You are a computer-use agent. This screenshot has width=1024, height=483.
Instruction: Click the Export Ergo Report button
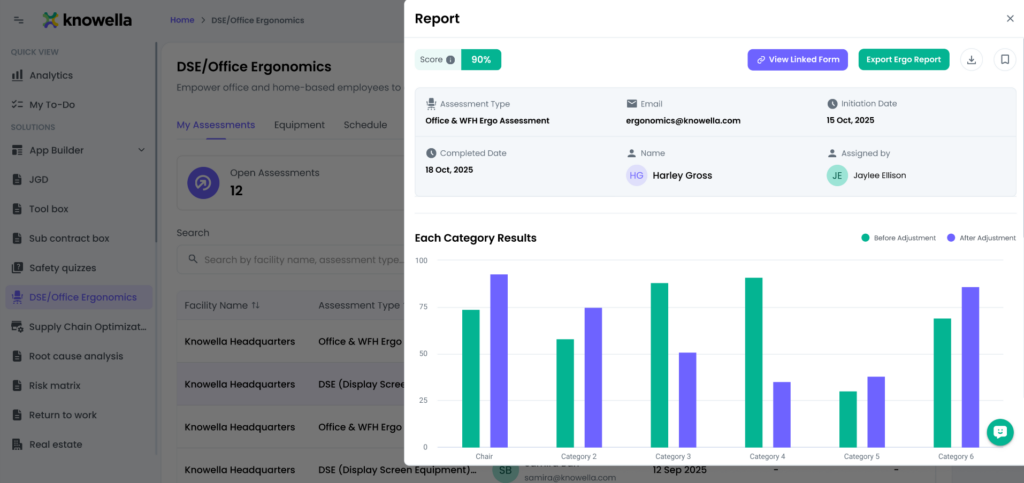pyautogui.click(x=904, y=59)
